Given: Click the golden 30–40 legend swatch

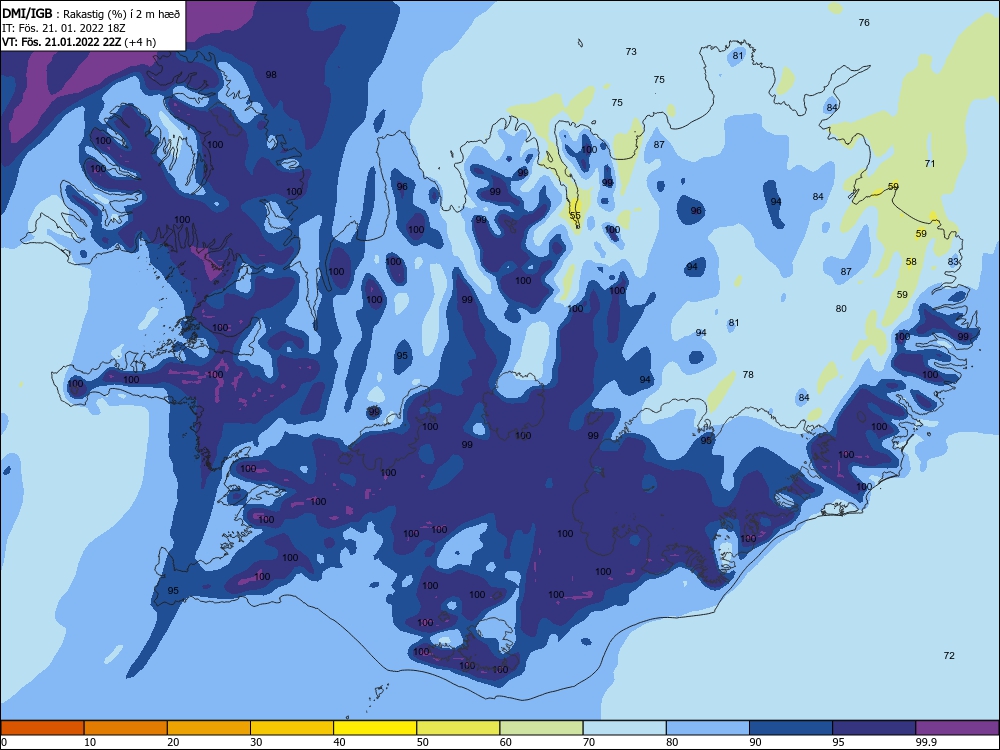Looking at the screenshot, I should point(292,728).
